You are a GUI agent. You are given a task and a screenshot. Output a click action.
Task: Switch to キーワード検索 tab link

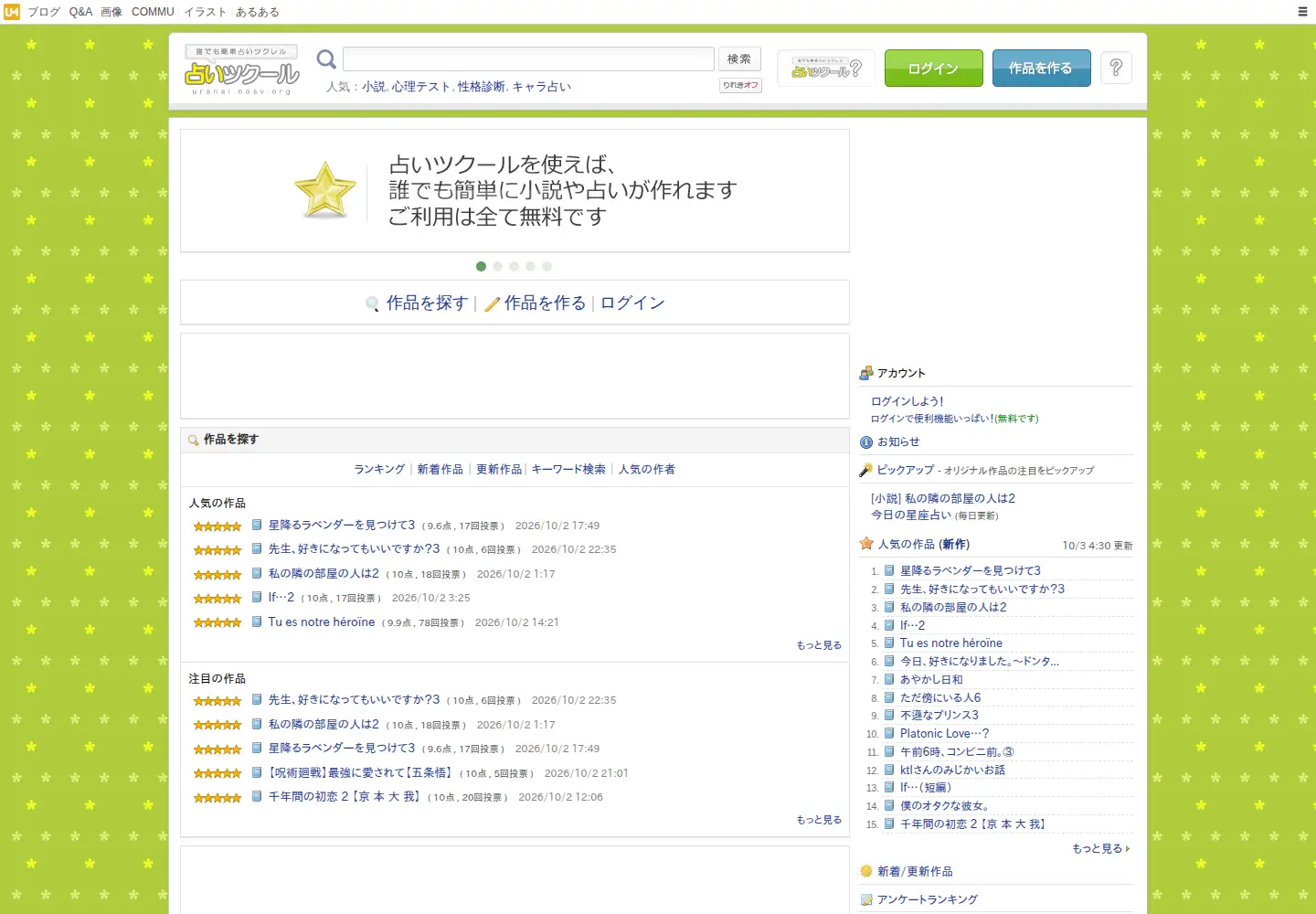coord(568,469)
